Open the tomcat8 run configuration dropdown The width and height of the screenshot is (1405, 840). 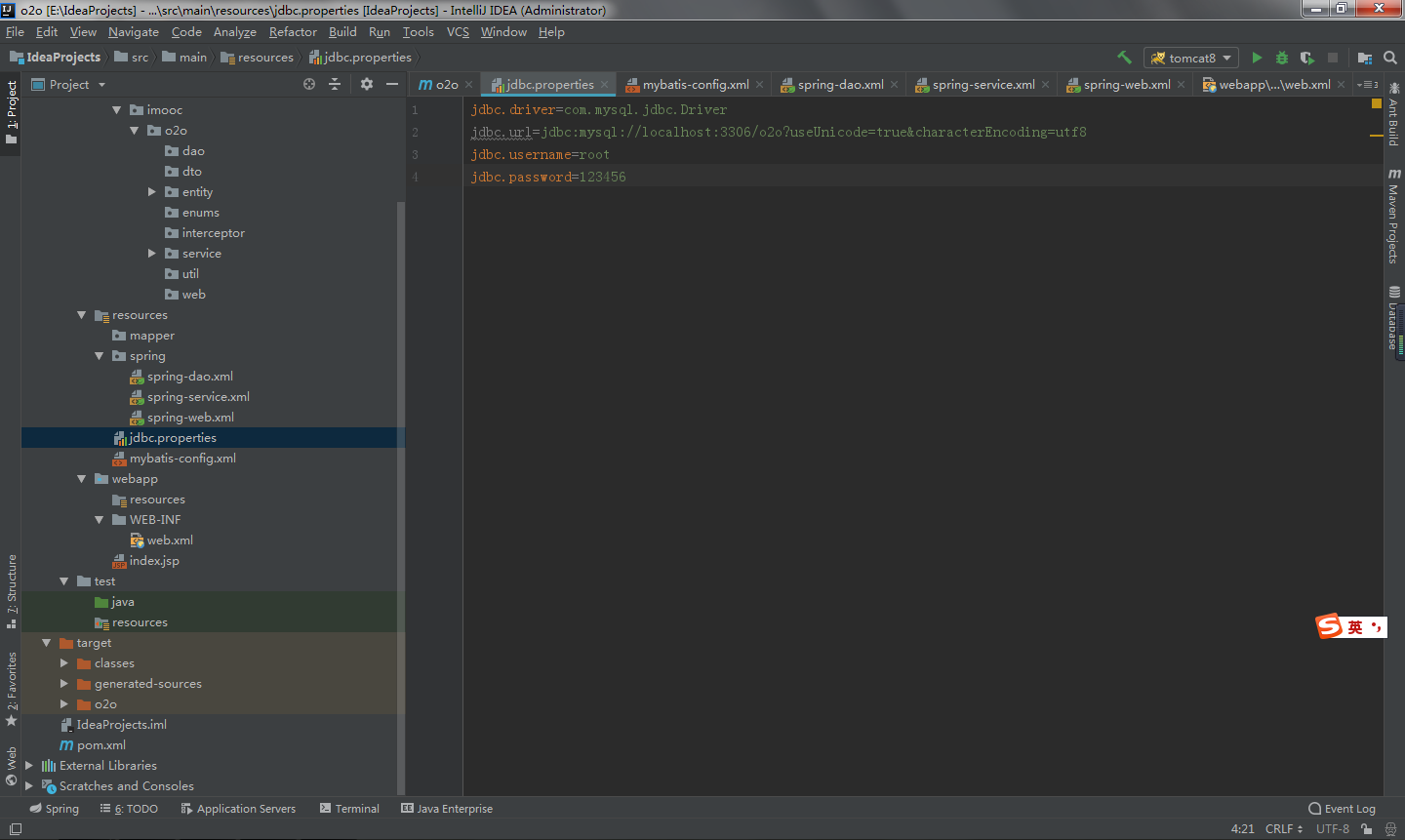(1191, 58)
